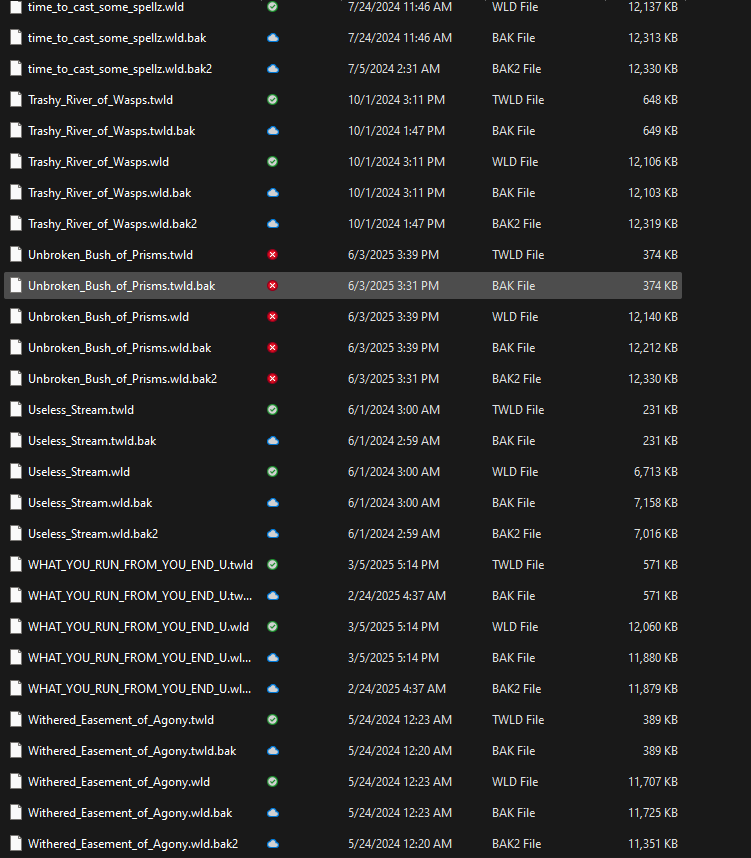Click cloud status icon for Withered_Easement_of_Agony.twld.bak
The height and width of the screenshot is (858, 751).
click(x=273, y=751)
